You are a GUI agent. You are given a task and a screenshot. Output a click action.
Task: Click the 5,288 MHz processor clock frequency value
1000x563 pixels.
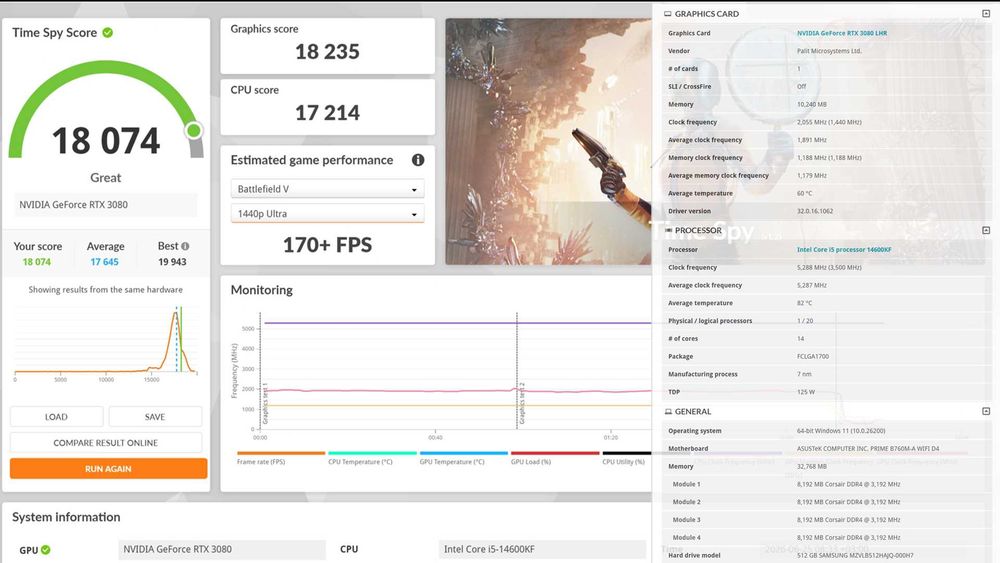tap(829, 268)
